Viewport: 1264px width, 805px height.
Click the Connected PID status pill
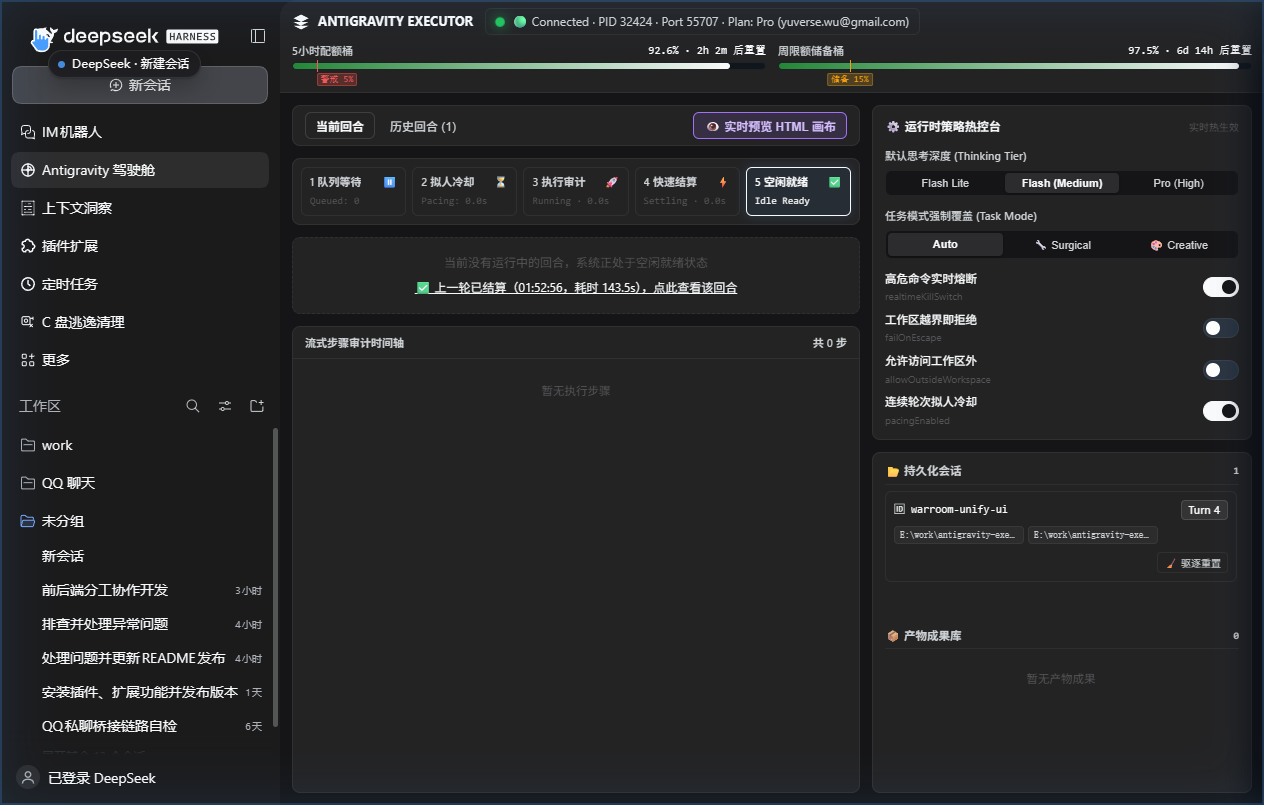coord(701,22)
